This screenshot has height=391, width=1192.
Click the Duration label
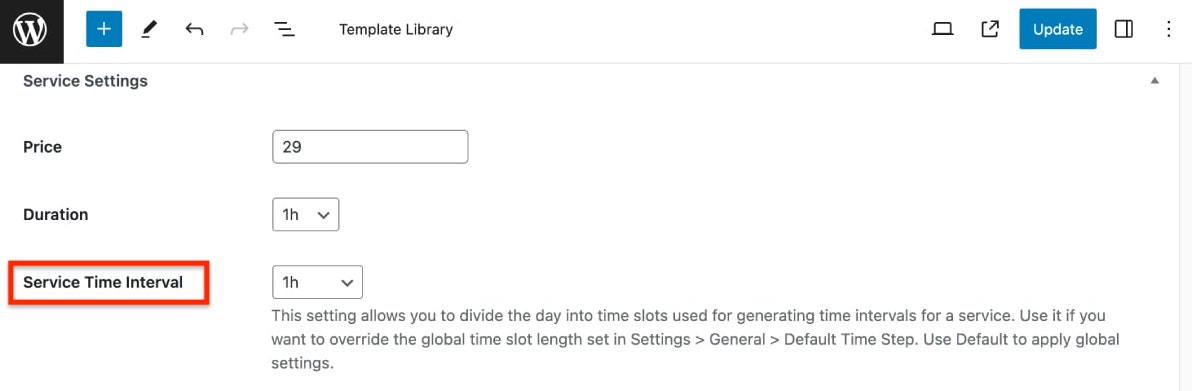point(55,215)
